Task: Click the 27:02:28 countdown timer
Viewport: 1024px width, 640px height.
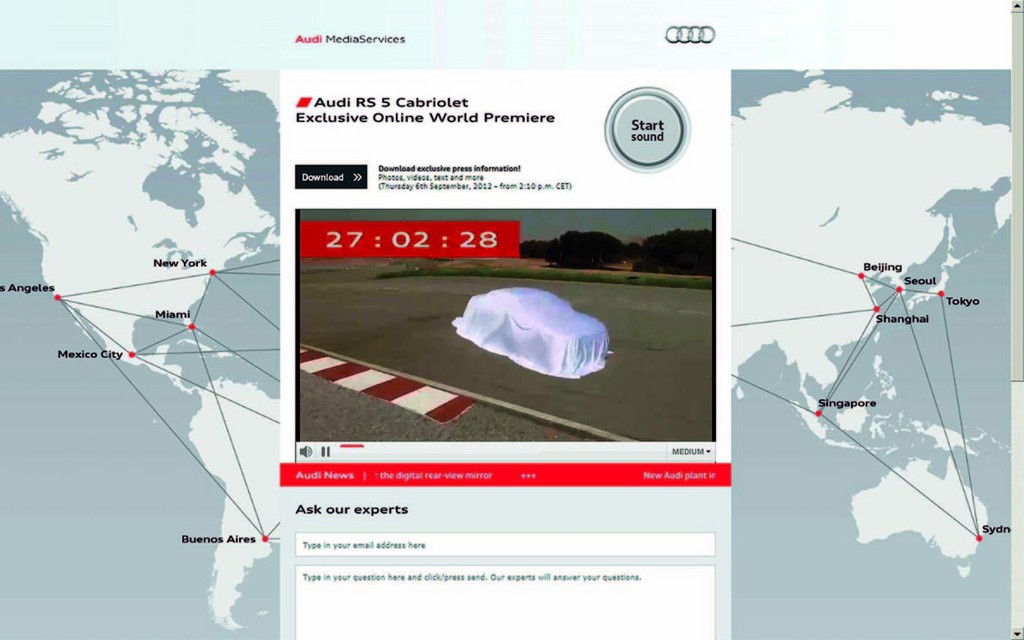Action: click(411, 240)
